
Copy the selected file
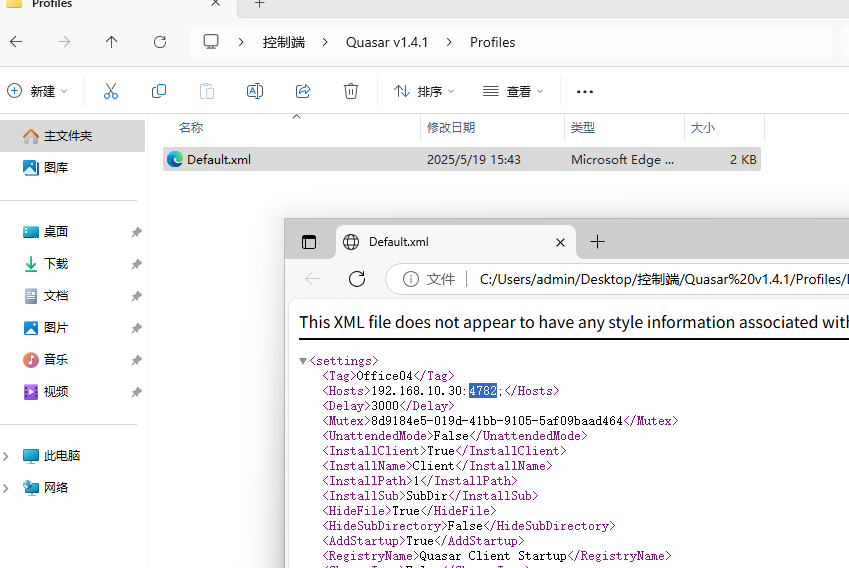click(x=159, y=91)
